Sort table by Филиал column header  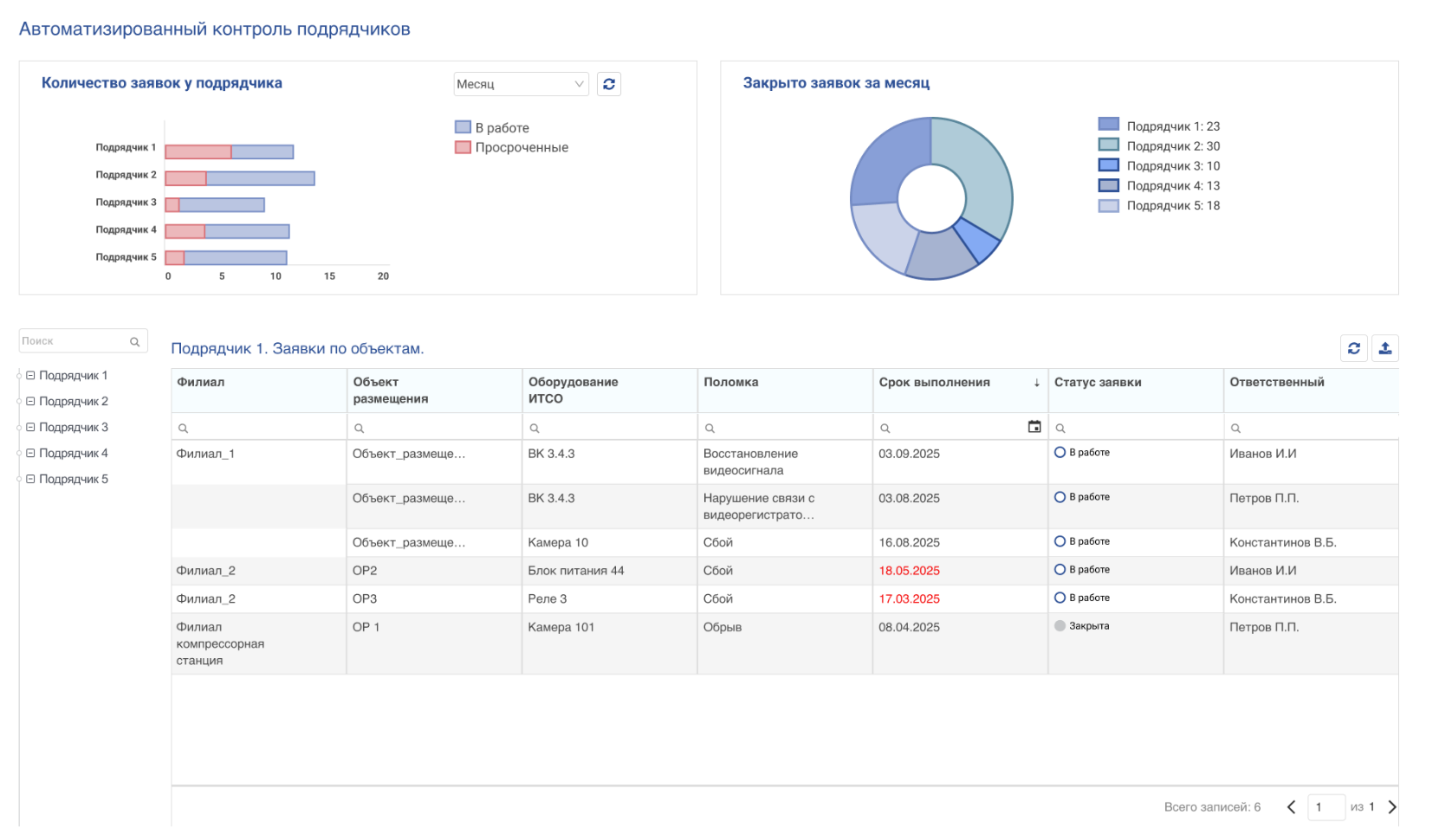pos(201,383)
